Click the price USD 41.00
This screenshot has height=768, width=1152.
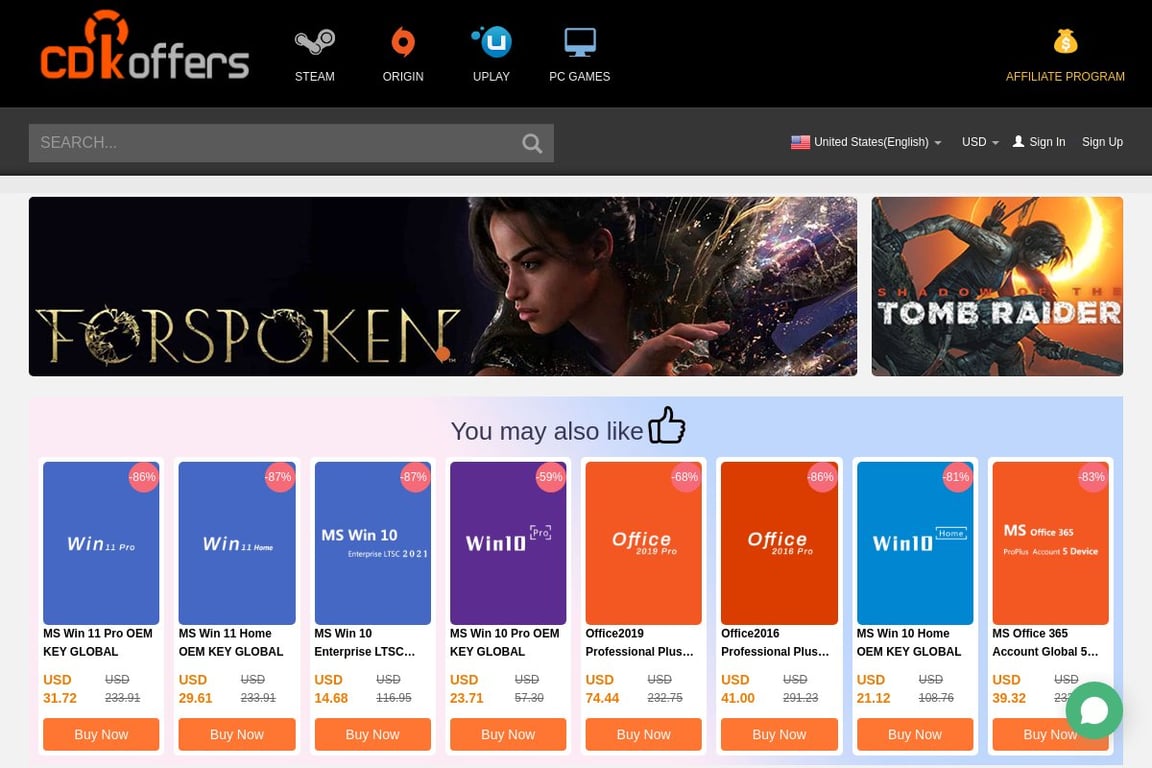tap(738, 689)
